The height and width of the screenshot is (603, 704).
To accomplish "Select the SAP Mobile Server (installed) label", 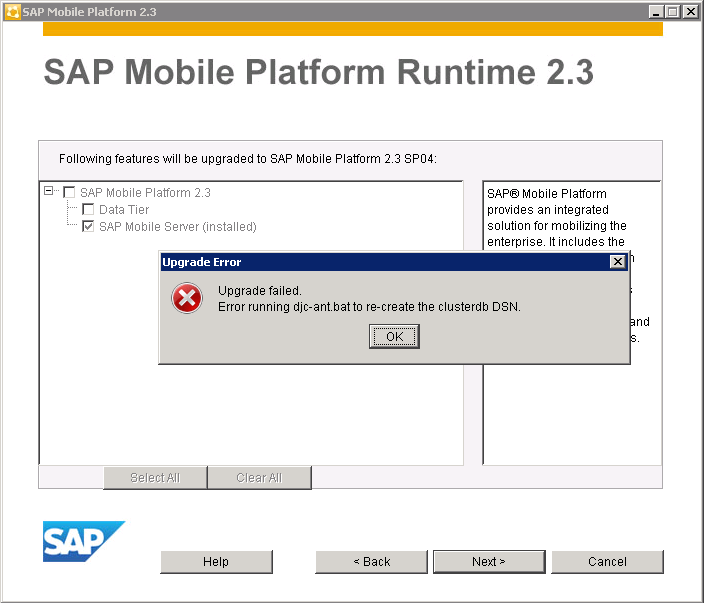I will [178, 227].
